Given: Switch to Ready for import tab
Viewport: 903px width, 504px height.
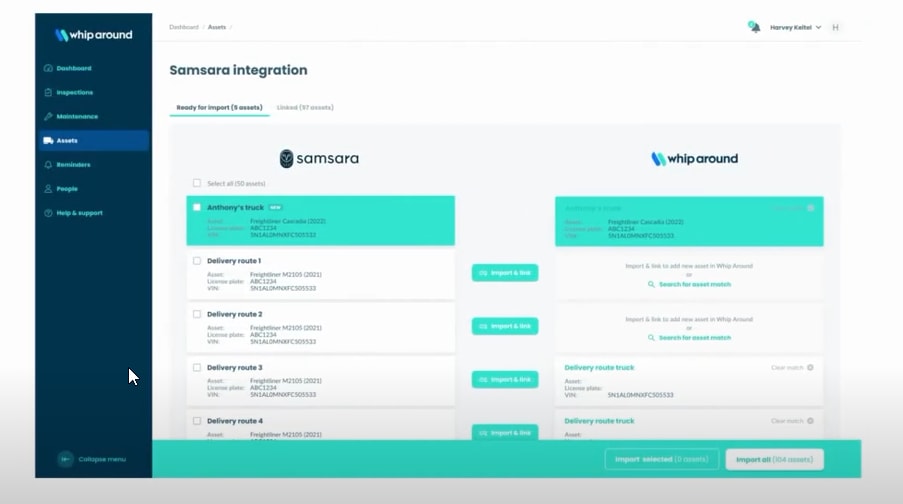Looking at the screenshot, I should pyautogui.click(x=219, y=108).
